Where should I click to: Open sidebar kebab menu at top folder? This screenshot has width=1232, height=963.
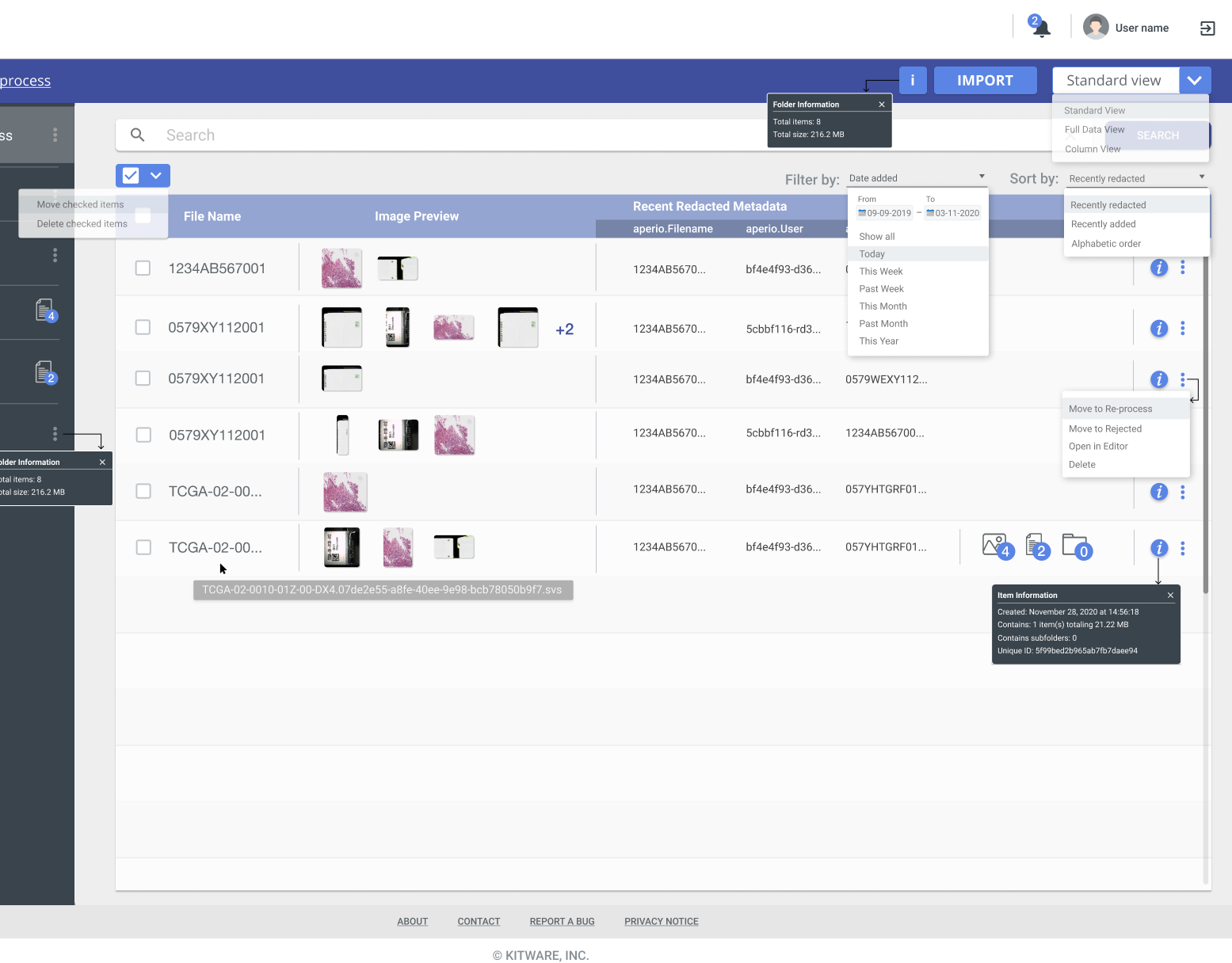(55, 135)
